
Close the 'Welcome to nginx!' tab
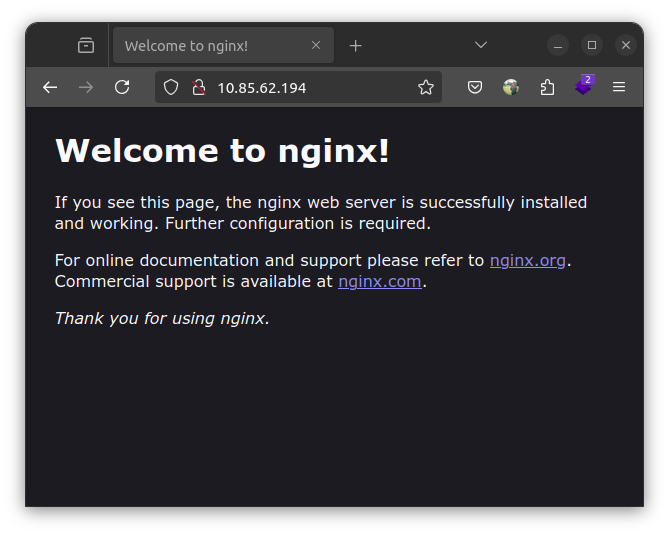(x=316, y=45)
